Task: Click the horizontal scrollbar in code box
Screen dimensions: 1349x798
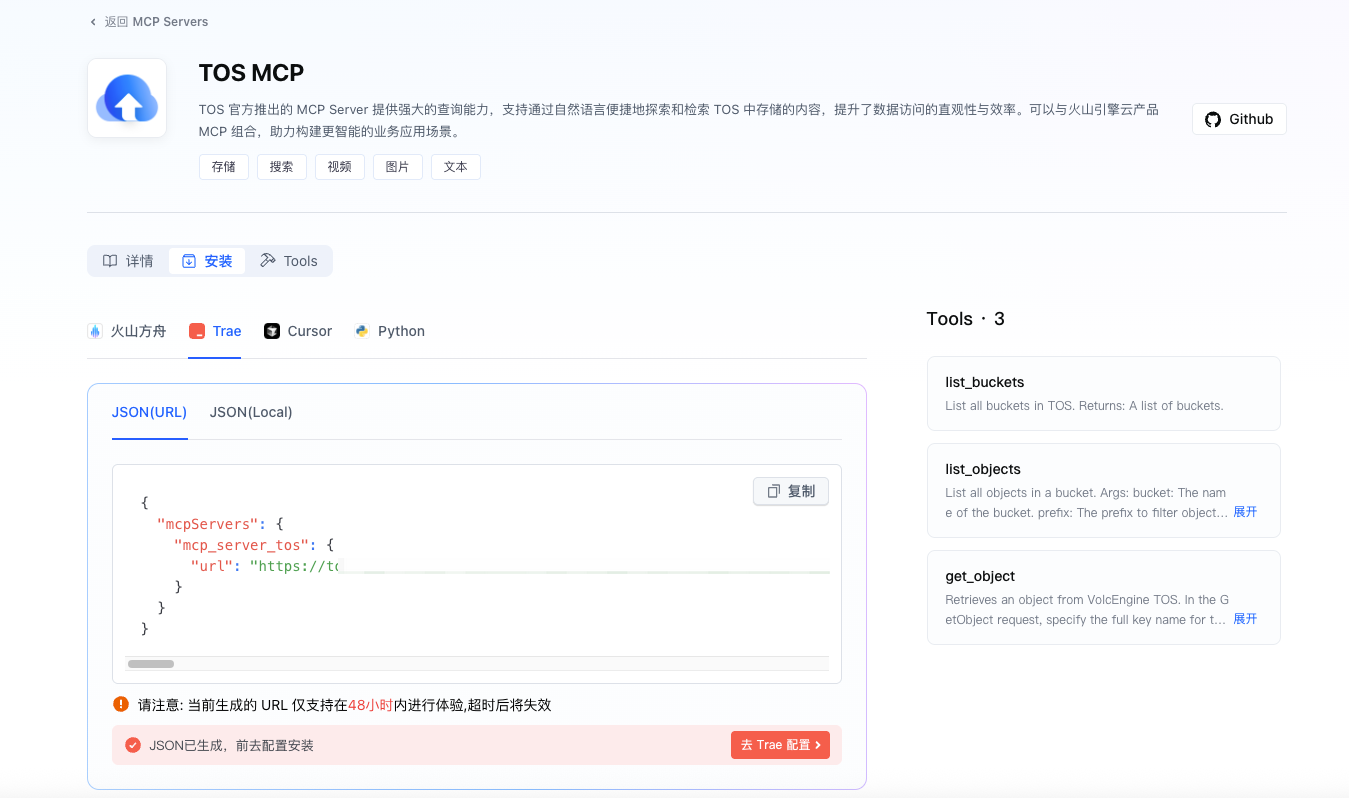Action: (x=151, y=664)
